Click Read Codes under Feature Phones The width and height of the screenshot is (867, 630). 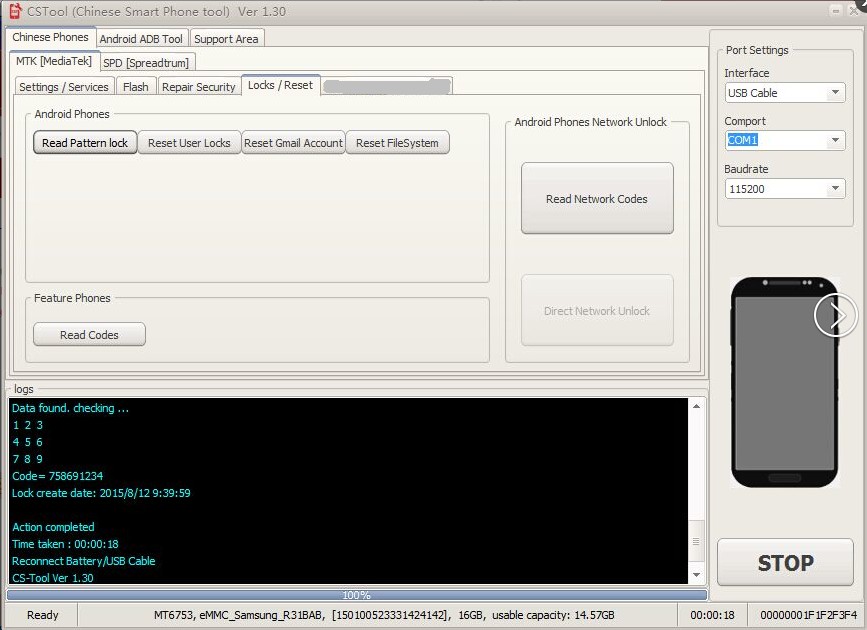point(89,335)
